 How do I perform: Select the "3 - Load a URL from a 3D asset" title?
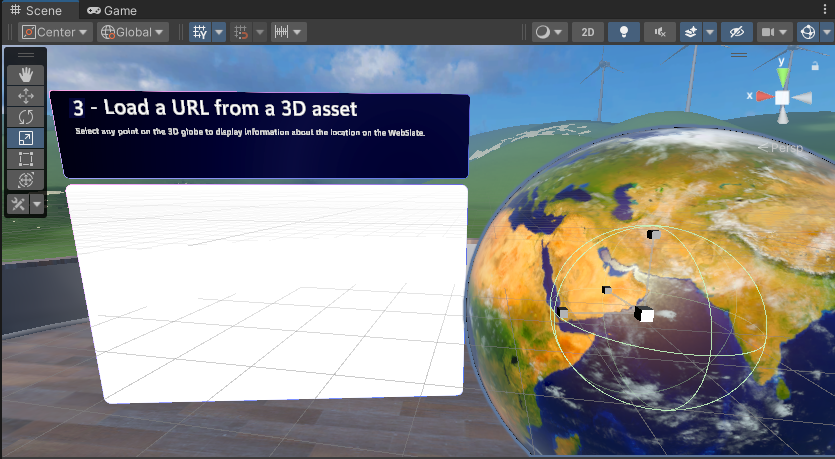coord(215,108)
